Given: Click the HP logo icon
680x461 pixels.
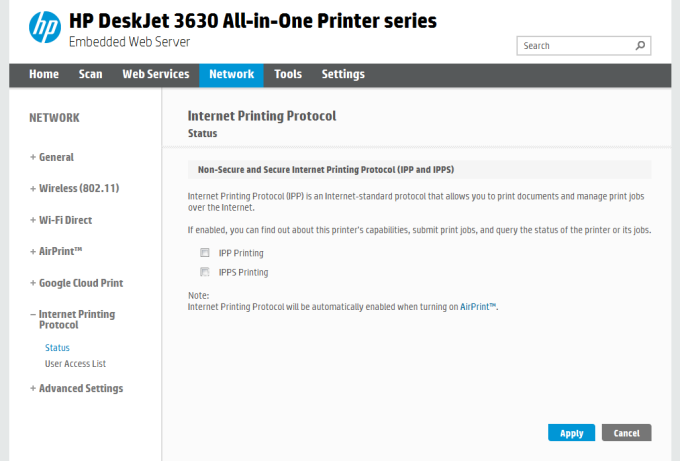Looking at the screenshot, I should coord(44,28).
